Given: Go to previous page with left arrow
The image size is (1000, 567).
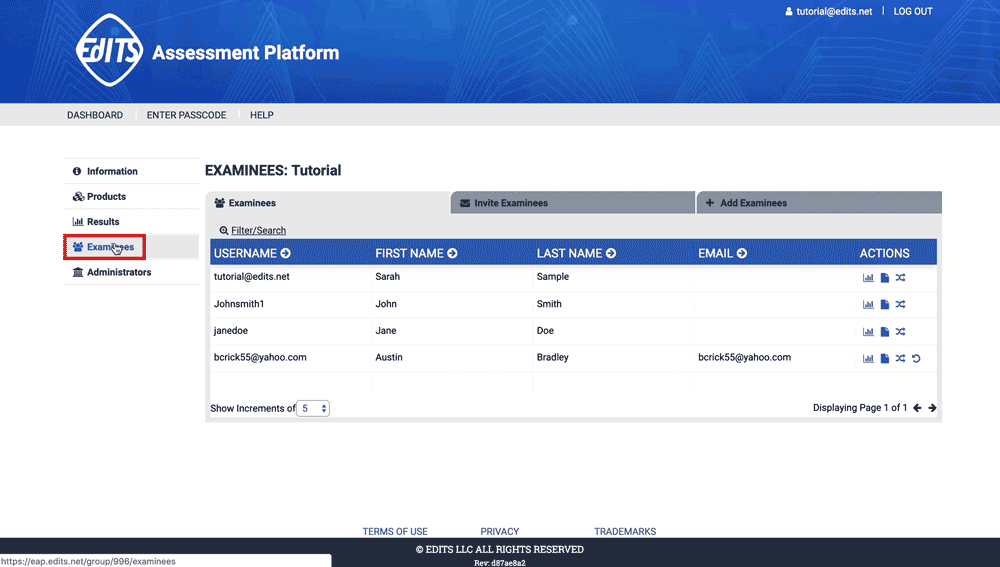Looking at the screenshot, I should pos(917,408).
